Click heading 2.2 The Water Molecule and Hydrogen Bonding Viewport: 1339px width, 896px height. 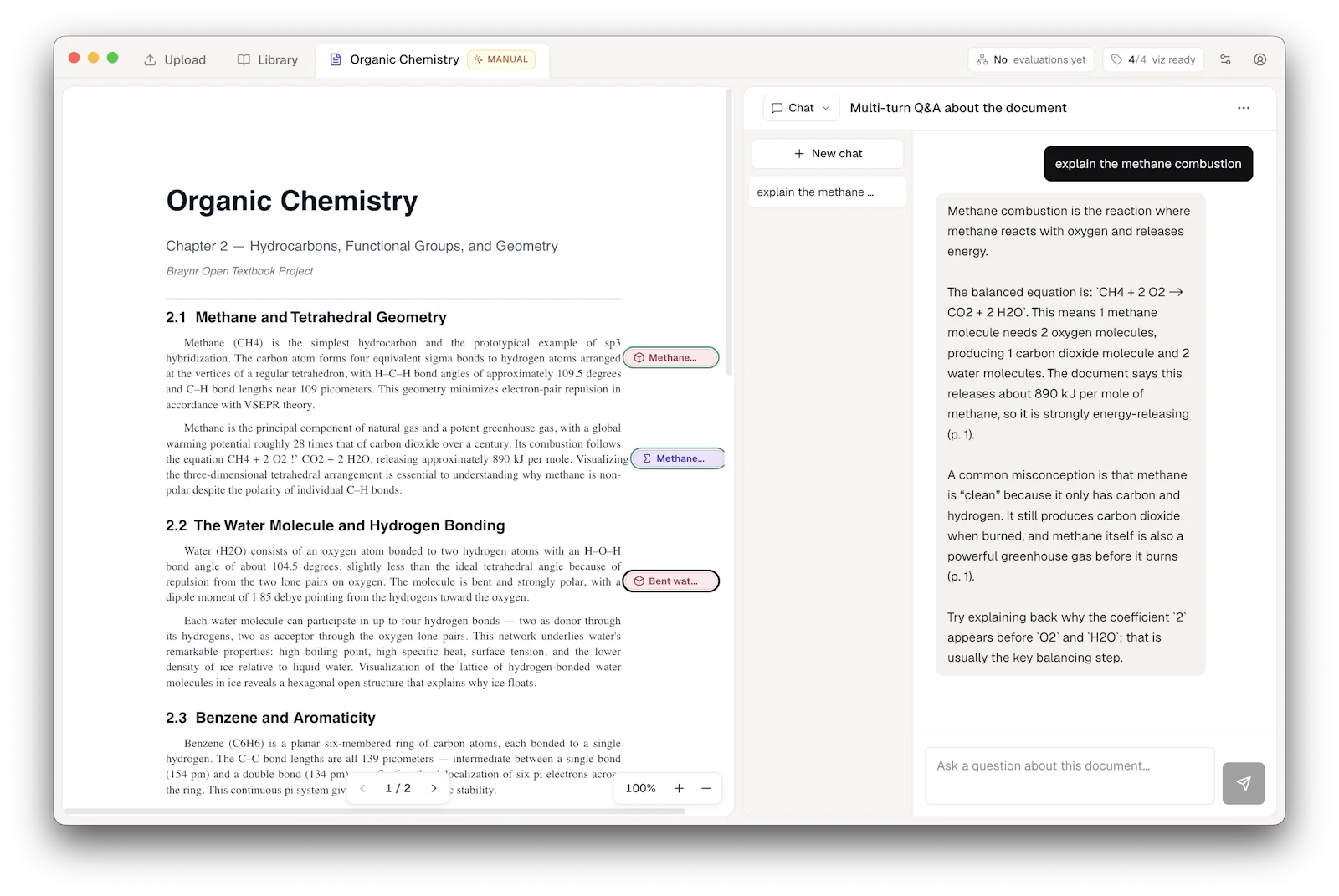coord(336,526)
